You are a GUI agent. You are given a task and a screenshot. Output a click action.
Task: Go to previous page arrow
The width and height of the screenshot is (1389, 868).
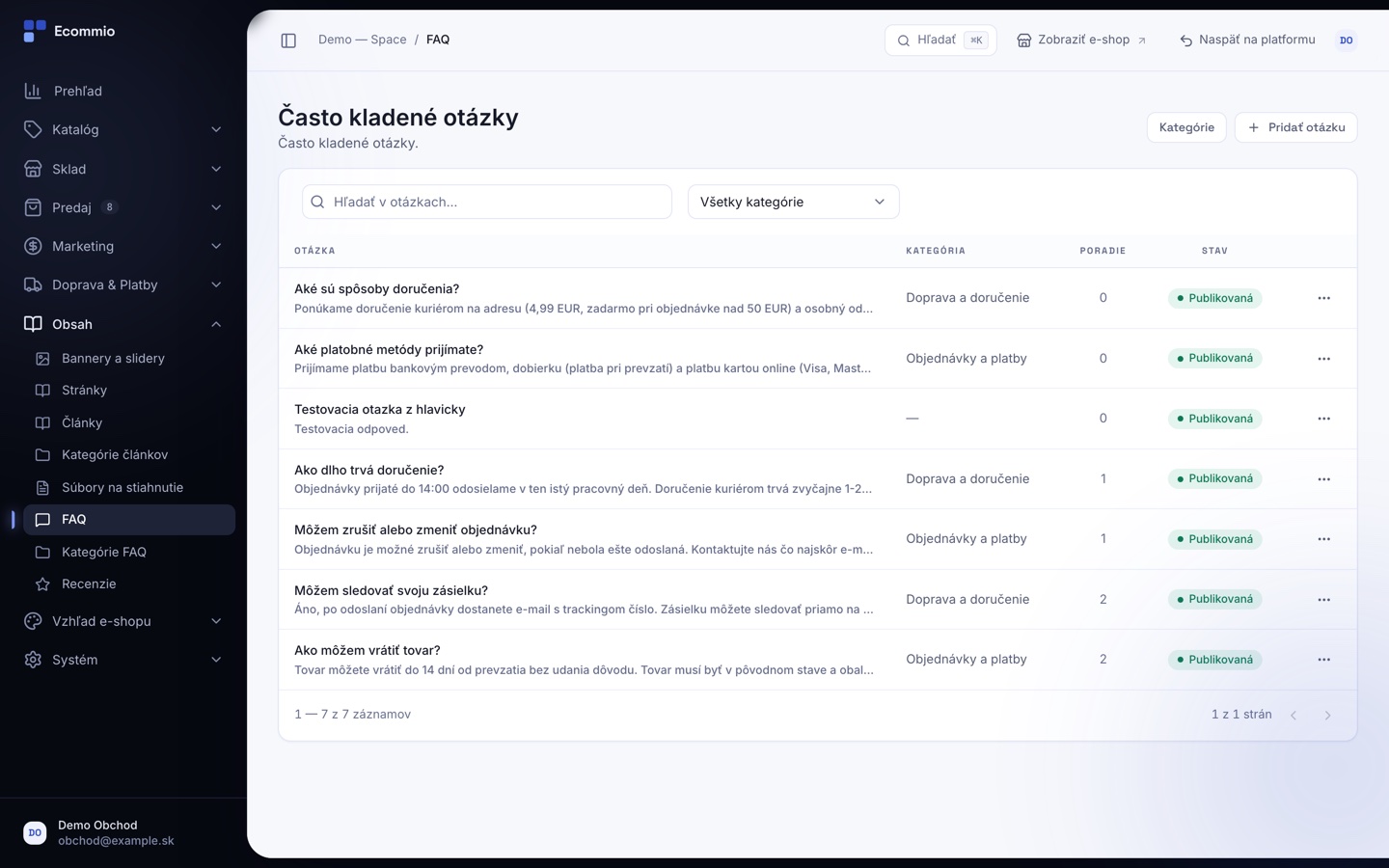coord(1294,716)
